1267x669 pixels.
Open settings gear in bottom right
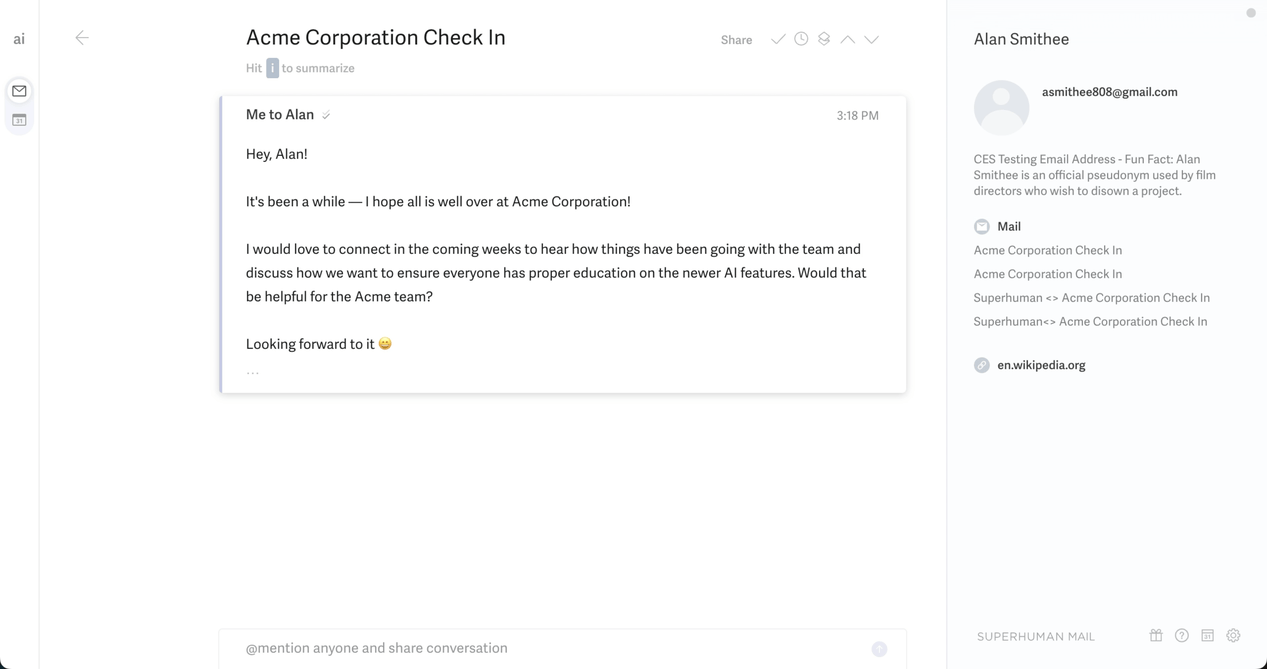coord(1233,635)
